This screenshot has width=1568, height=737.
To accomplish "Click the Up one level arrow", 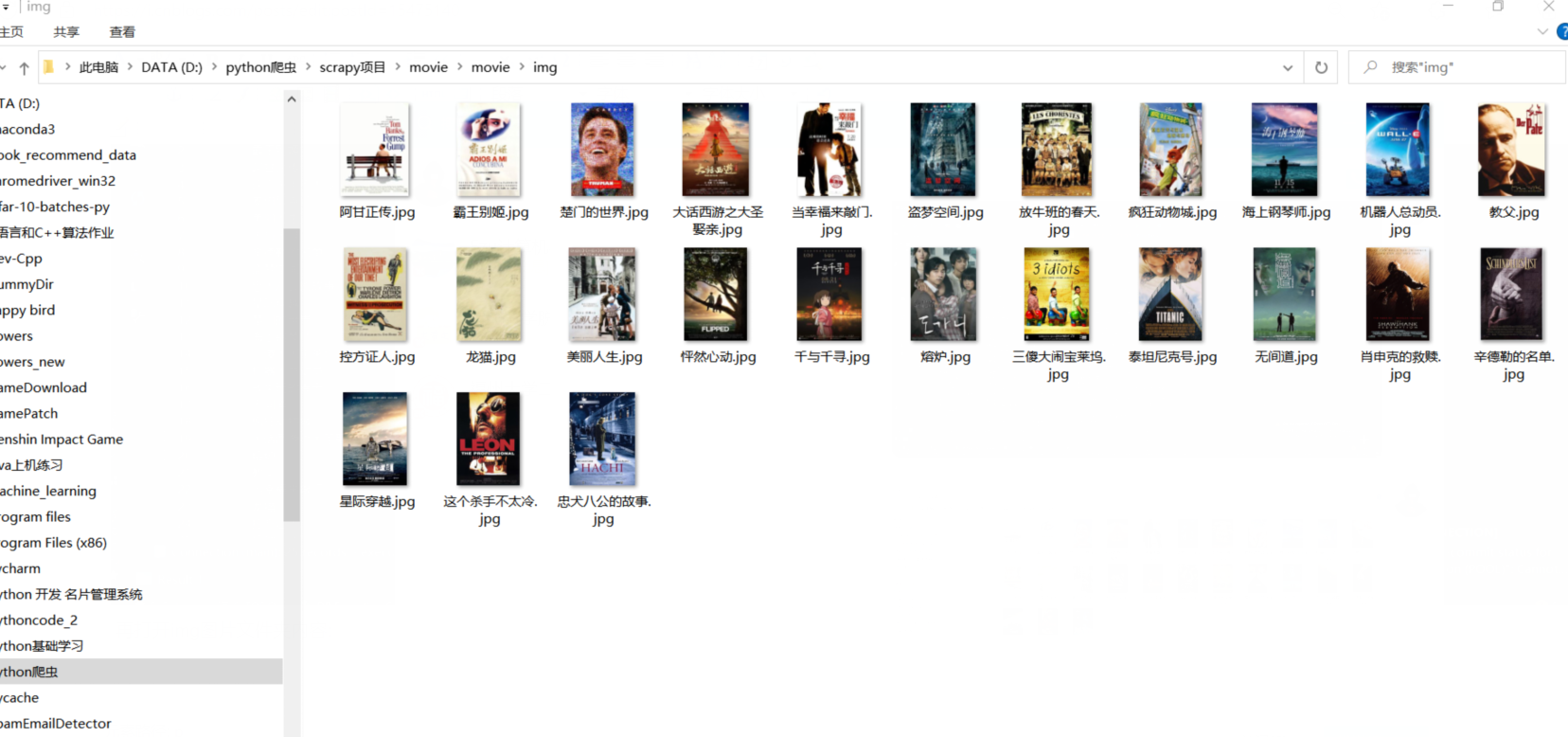I will pos(24,67).
